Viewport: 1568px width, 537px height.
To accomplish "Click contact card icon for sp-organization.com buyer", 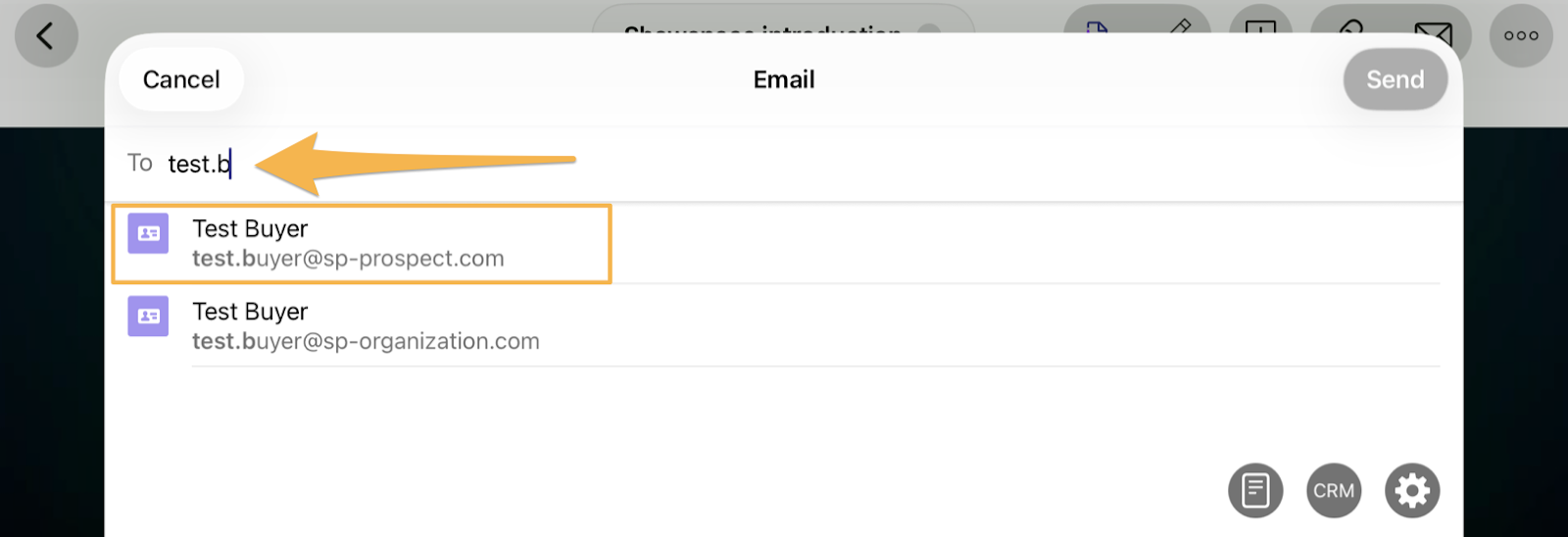I will [148, 317].
